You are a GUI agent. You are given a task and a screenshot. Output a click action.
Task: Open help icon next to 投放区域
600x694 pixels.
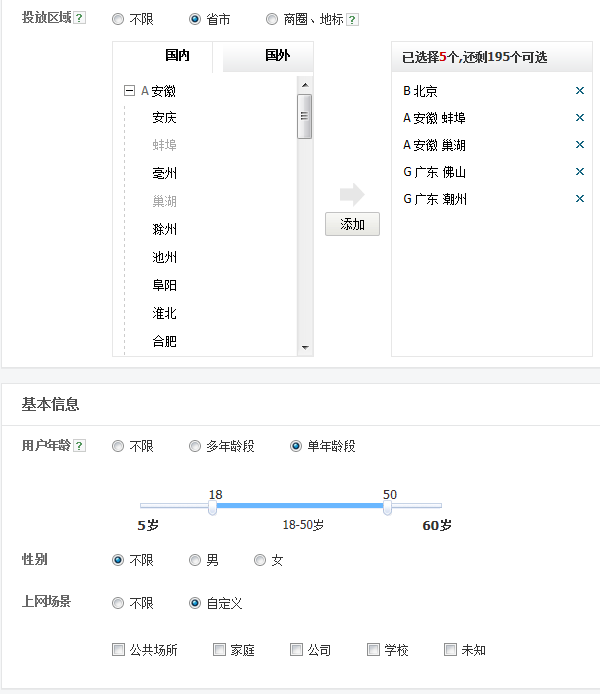coord(79,19)
